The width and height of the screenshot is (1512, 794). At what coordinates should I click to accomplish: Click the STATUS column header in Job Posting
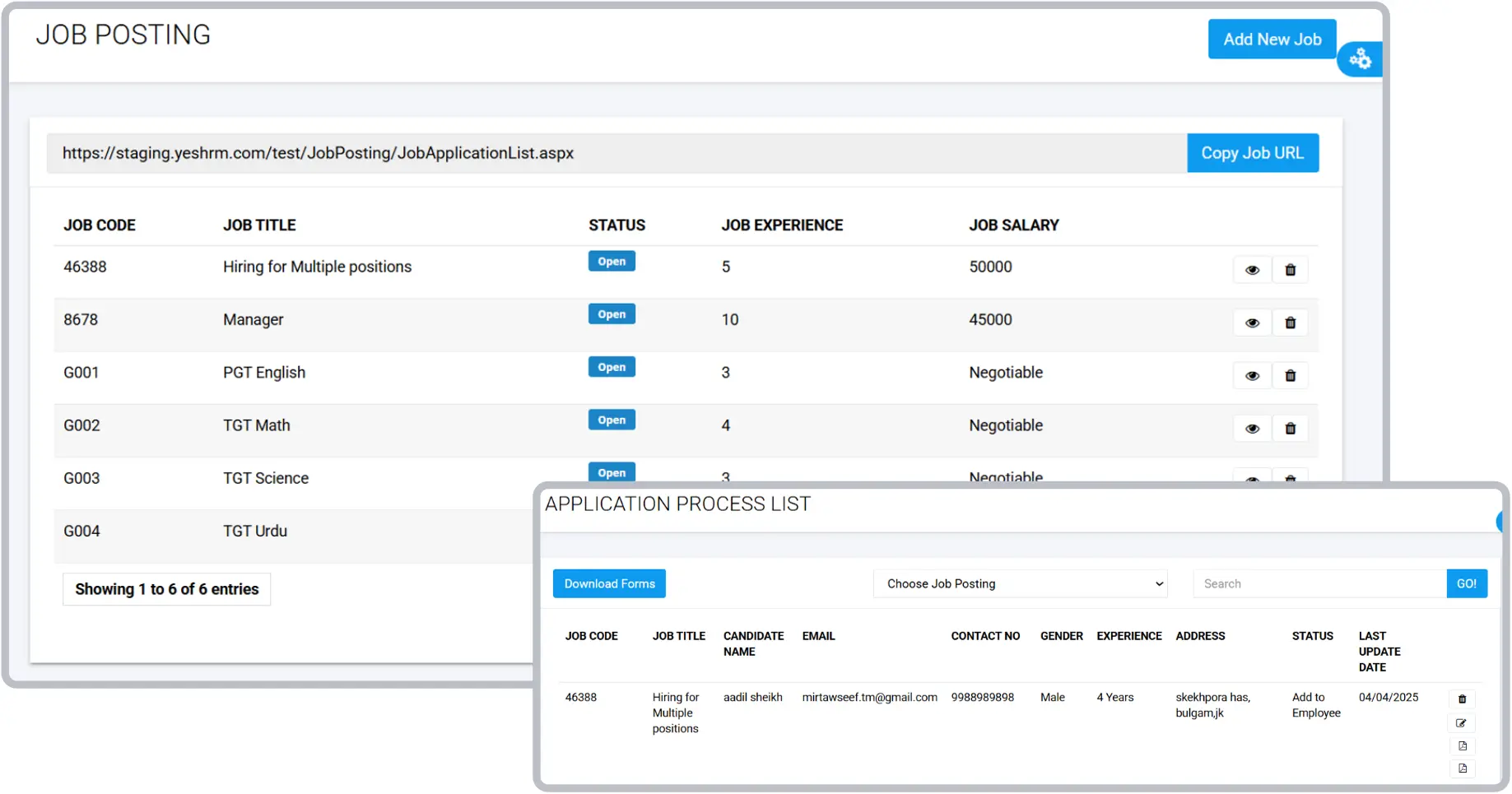(x=616, y=225)
